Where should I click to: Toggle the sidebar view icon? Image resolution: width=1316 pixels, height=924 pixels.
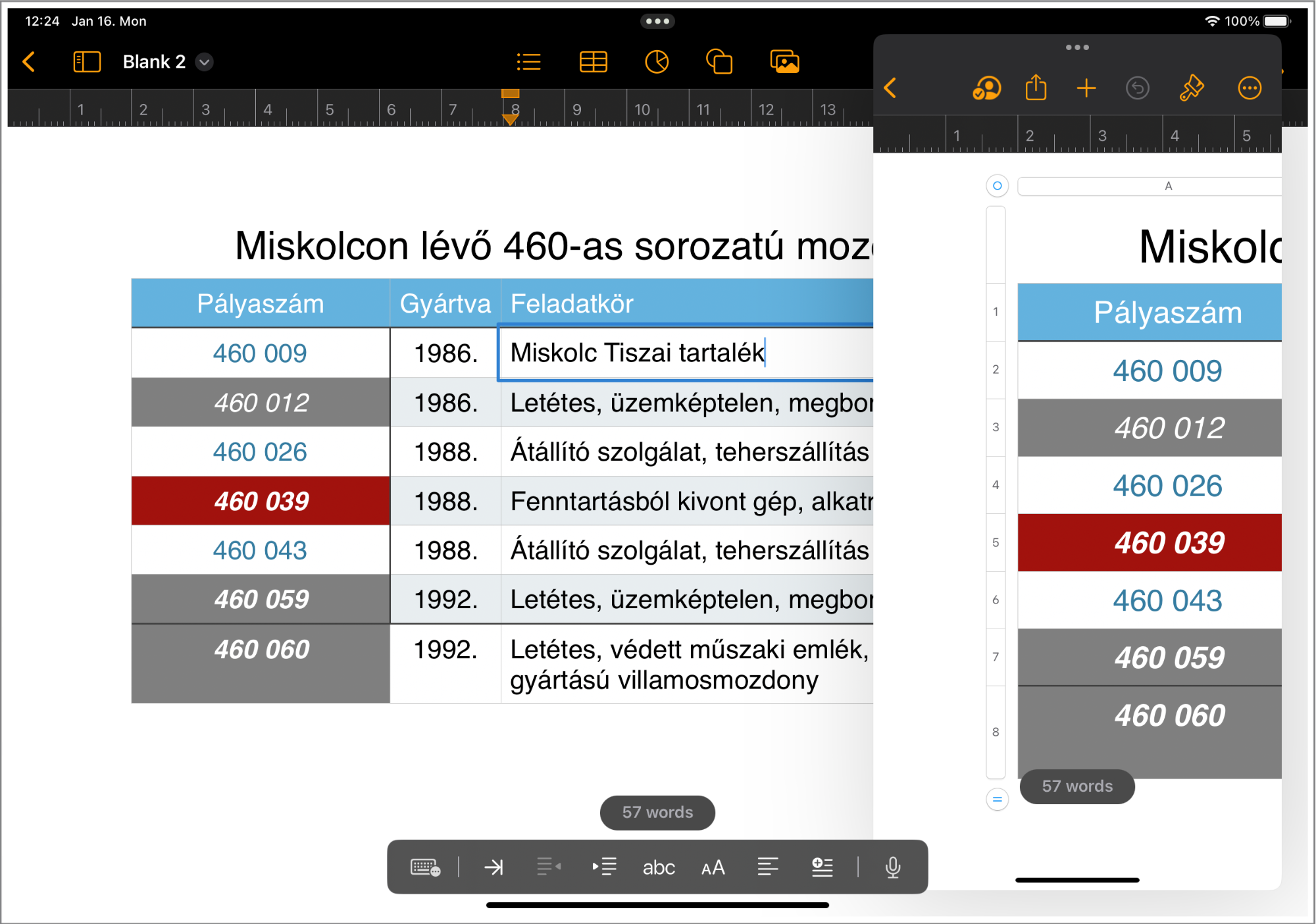tap(87, 62)
